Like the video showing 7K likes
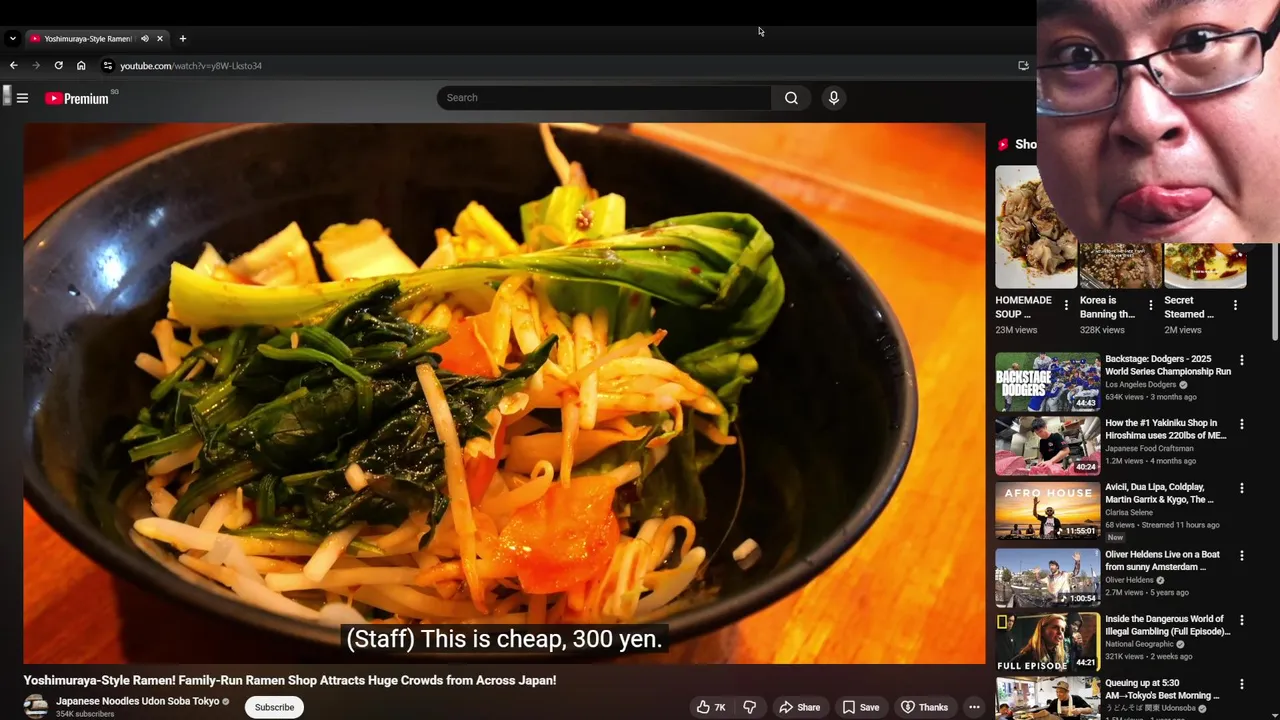The width and height of the screenshot is (1280, 720). (x=711, y=707)
